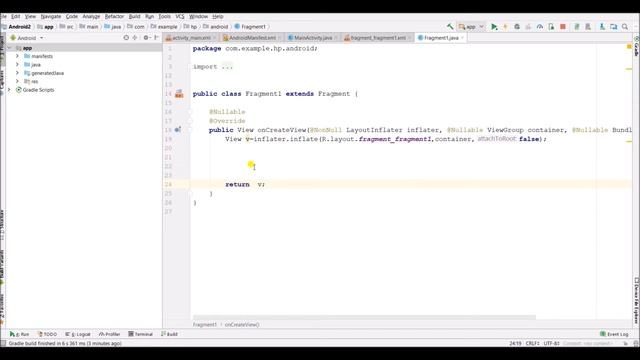Click the related XML gutter icon at line 14
The height and width of the screenshot is (360, 640).
point(179,94)
